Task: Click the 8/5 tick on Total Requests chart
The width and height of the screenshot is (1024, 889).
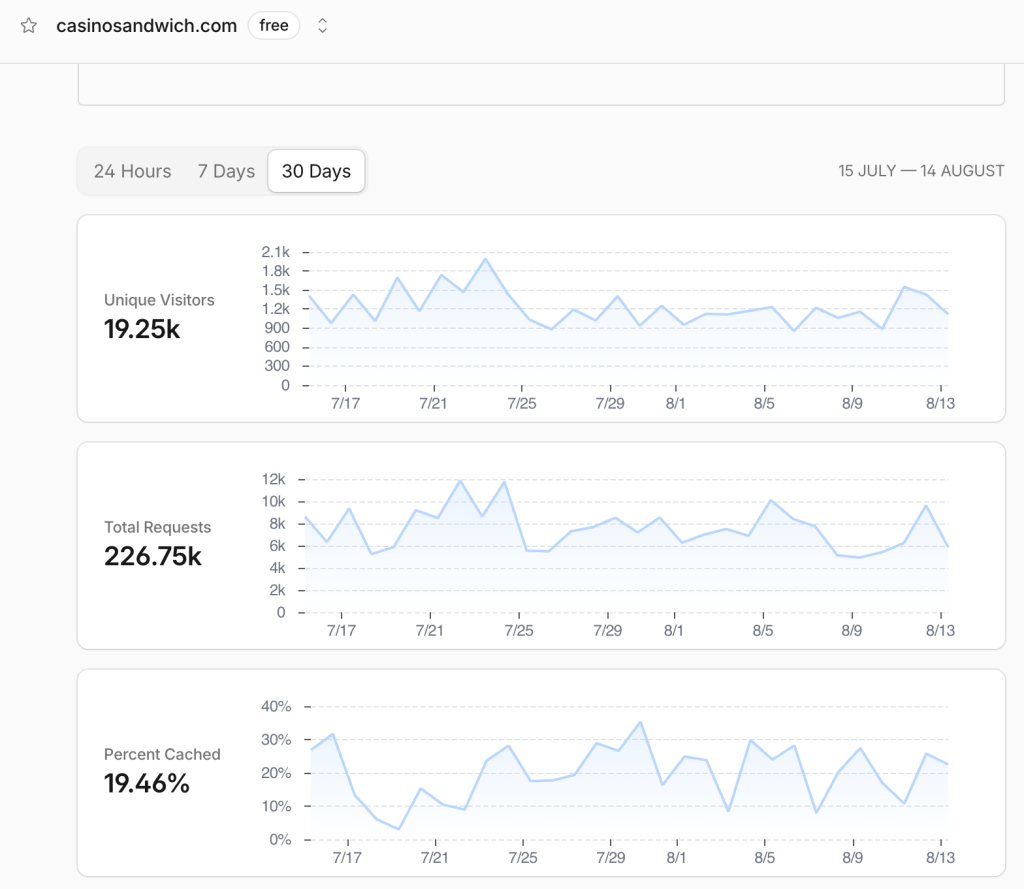Action: [763, 630]
